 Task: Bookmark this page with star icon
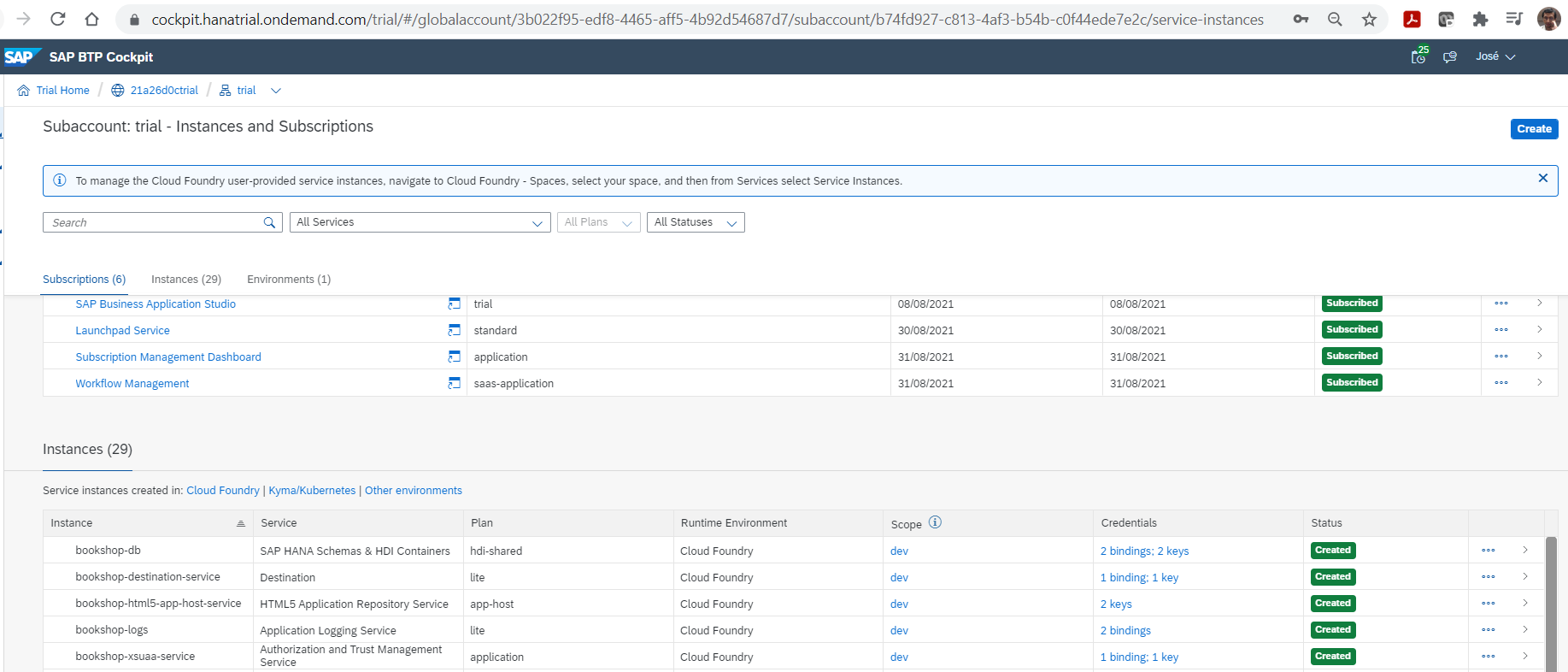(x=1369, y=19)
